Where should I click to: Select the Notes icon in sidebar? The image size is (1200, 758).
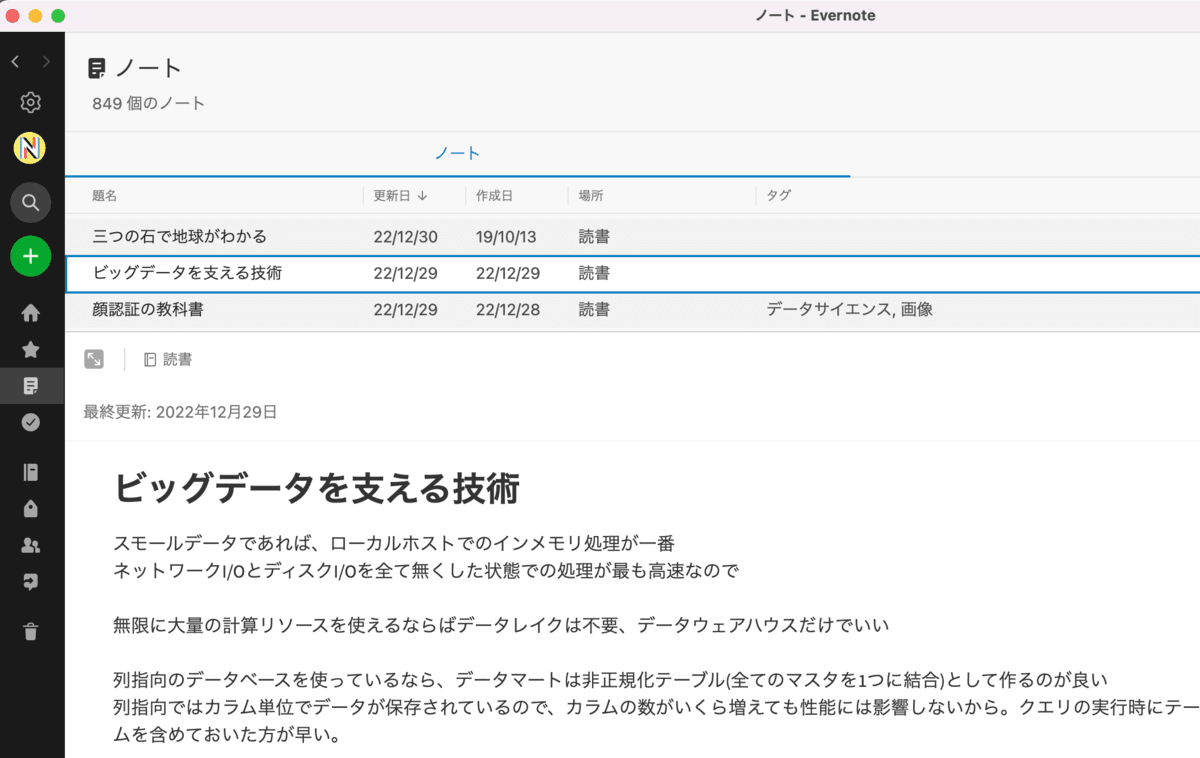coord(31,385)
